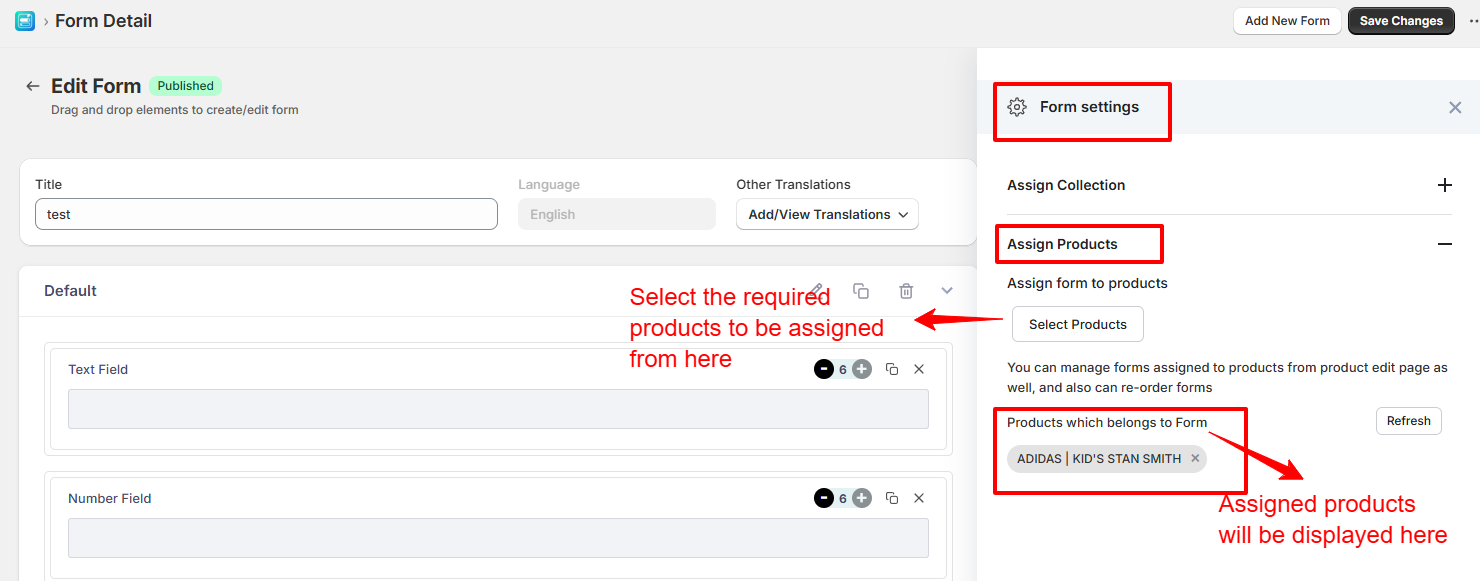Increase Text Field width with plus button
Screen dimensions: 1480x581
tap(862, 369)
